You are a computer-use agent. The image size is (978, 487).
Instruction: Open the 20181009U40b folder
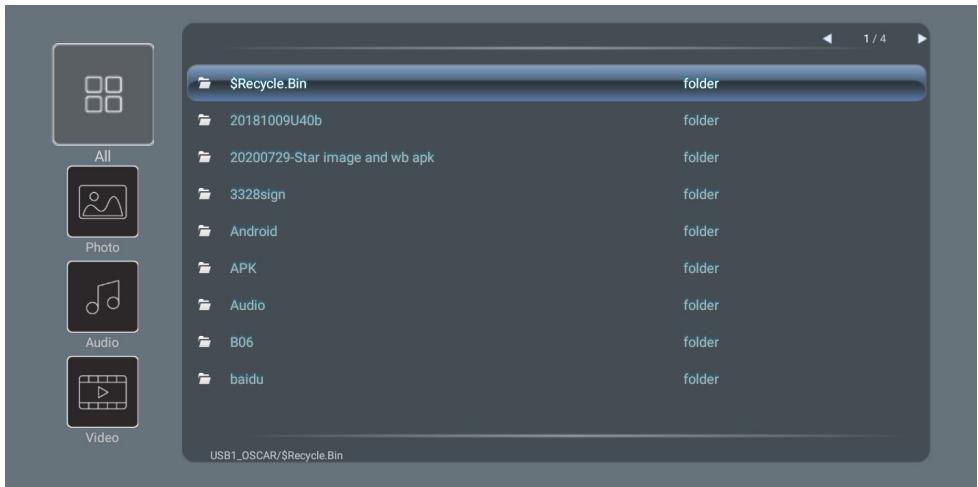[x=556, y=120]
